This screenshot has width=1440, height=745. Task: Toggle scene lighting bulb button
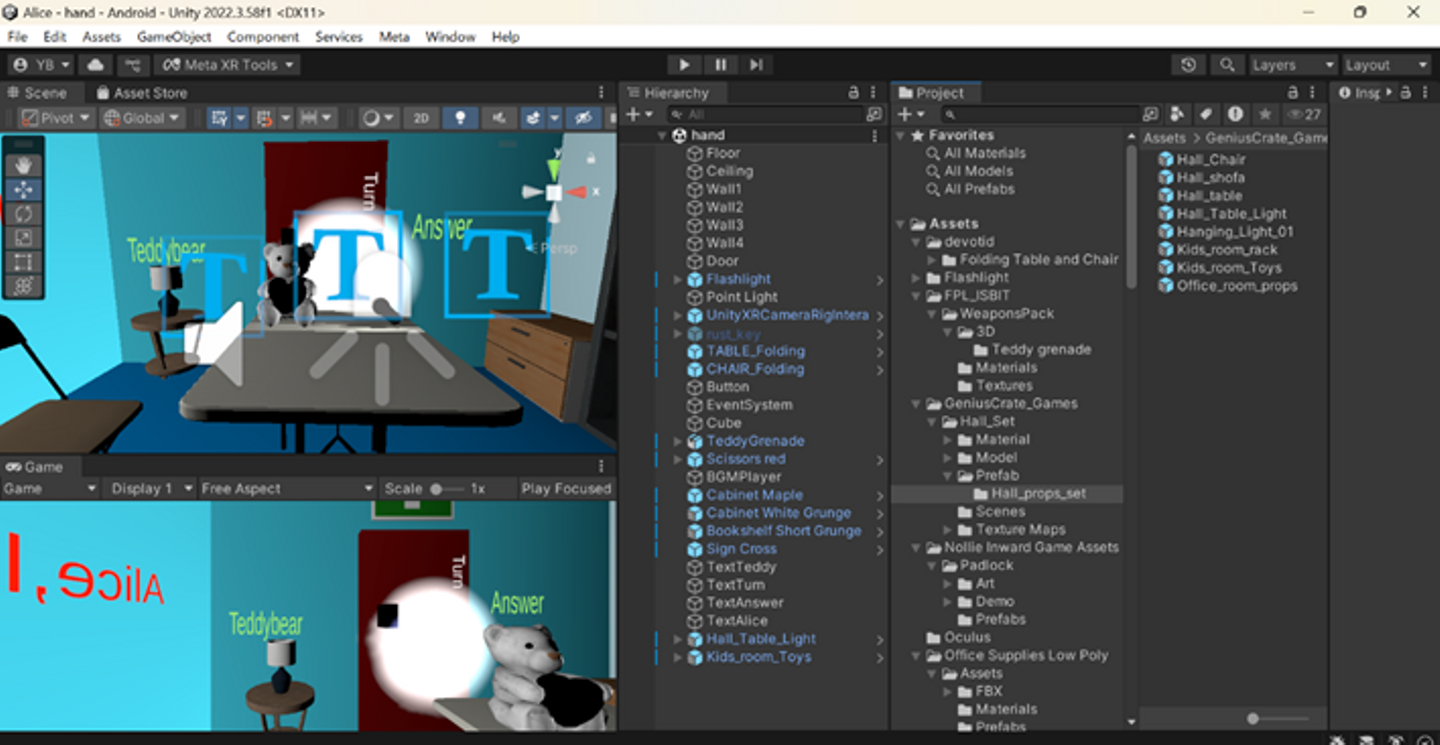point(460,118)
